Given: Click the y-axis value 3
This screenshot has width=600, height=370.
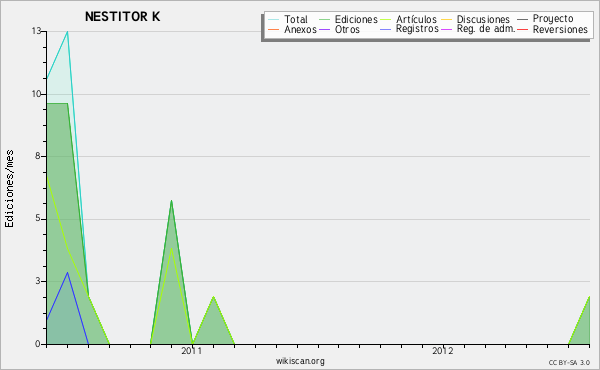Looking at the screenshot, I should [38, 281].
